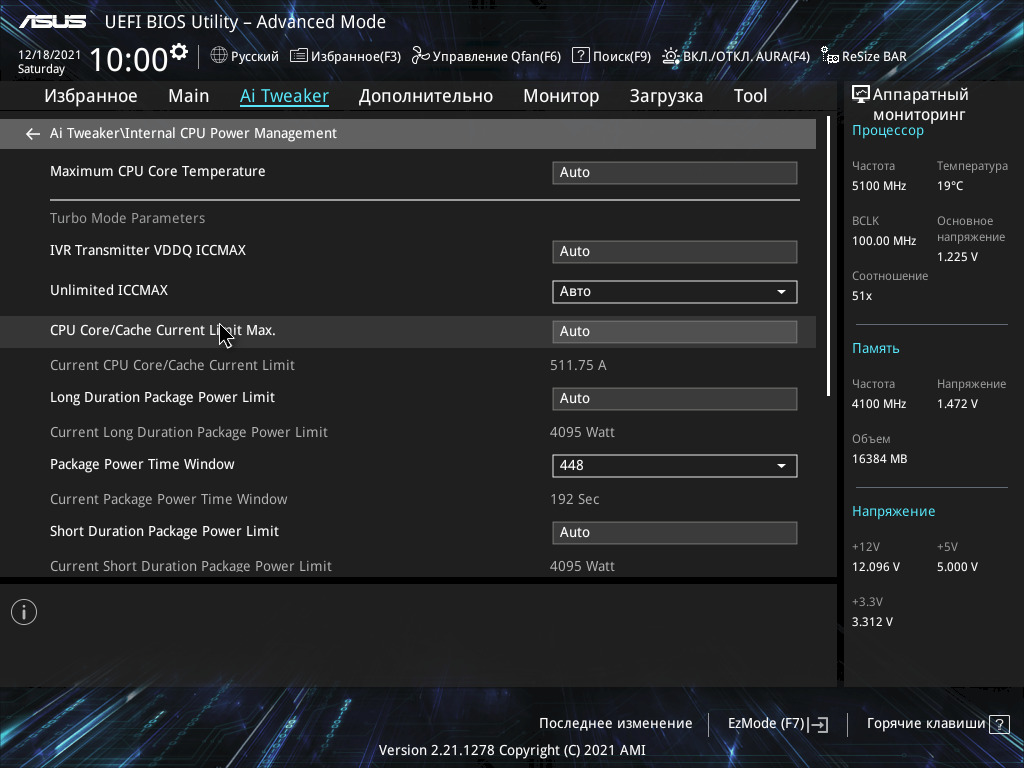Click the hardware monitor screen icon
This screenshot has width=1024, height=768.
click(x=861, y=95)
